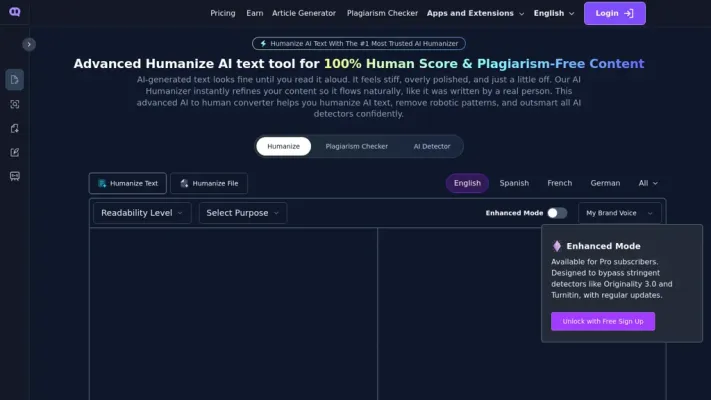This screenshot has width=711, height=400.
Task: Click the most trusted AI Humanizer banner
Action: pyautogui.click(x=359, y=44)
